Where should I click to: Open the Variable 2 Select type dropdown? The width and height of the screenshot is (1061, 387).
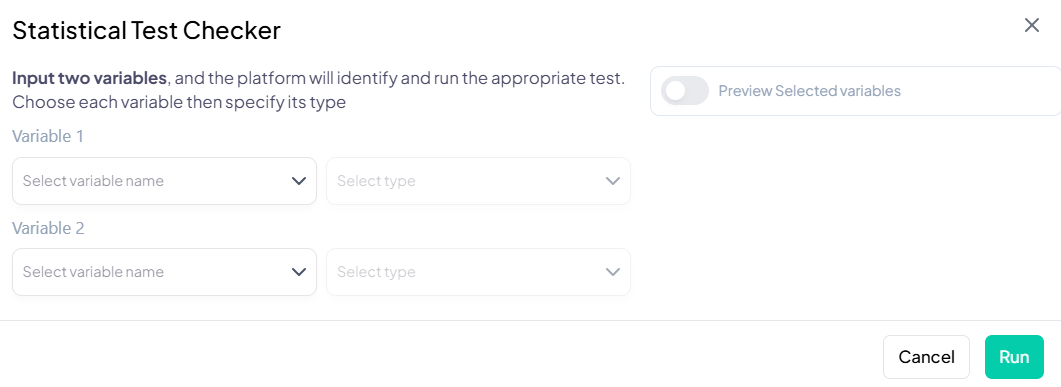[478, 272]
